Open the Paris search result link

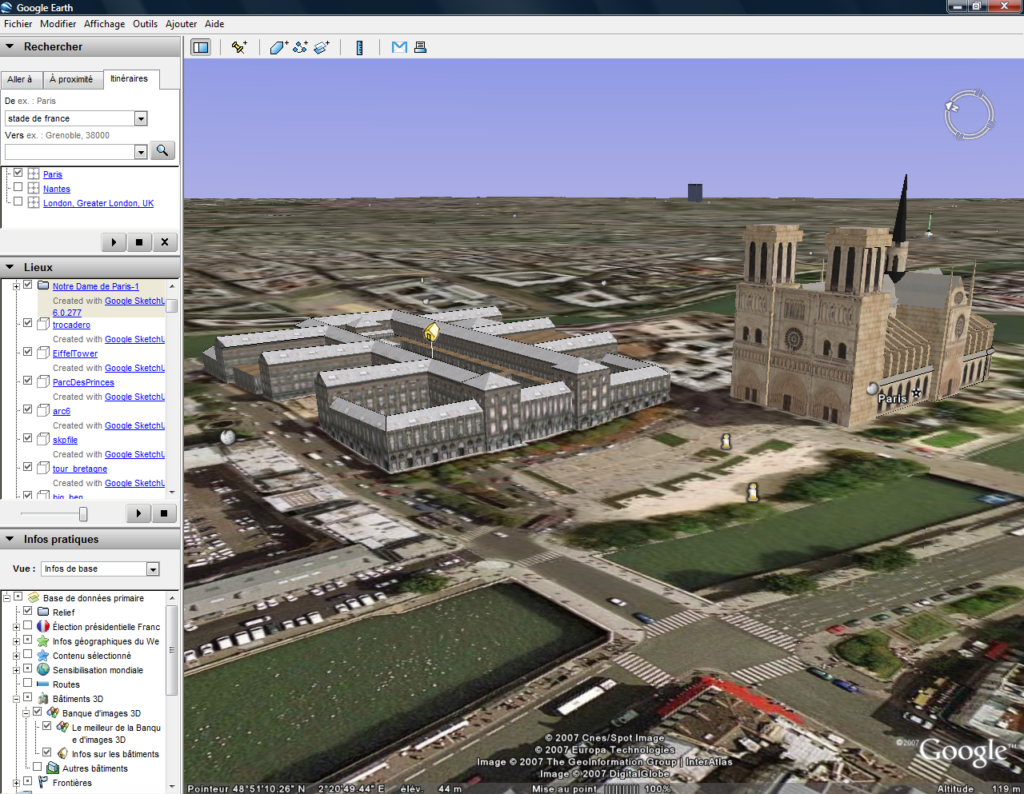53,174
